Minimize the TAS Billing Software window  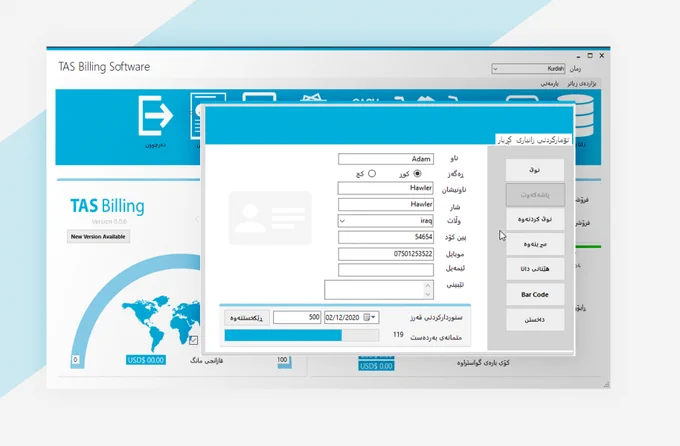point(578,56)
